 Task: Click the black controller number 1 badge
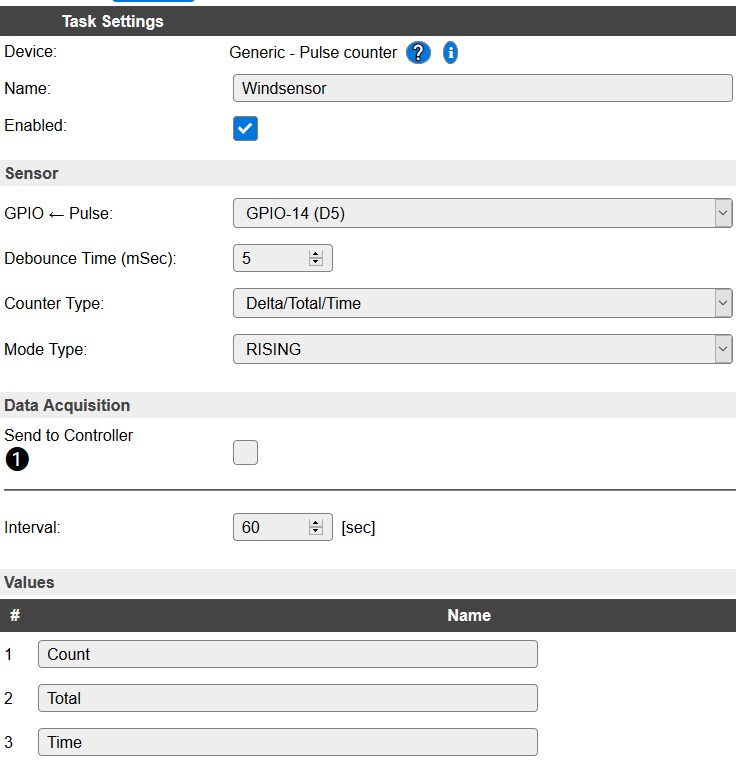coord(17,460)
